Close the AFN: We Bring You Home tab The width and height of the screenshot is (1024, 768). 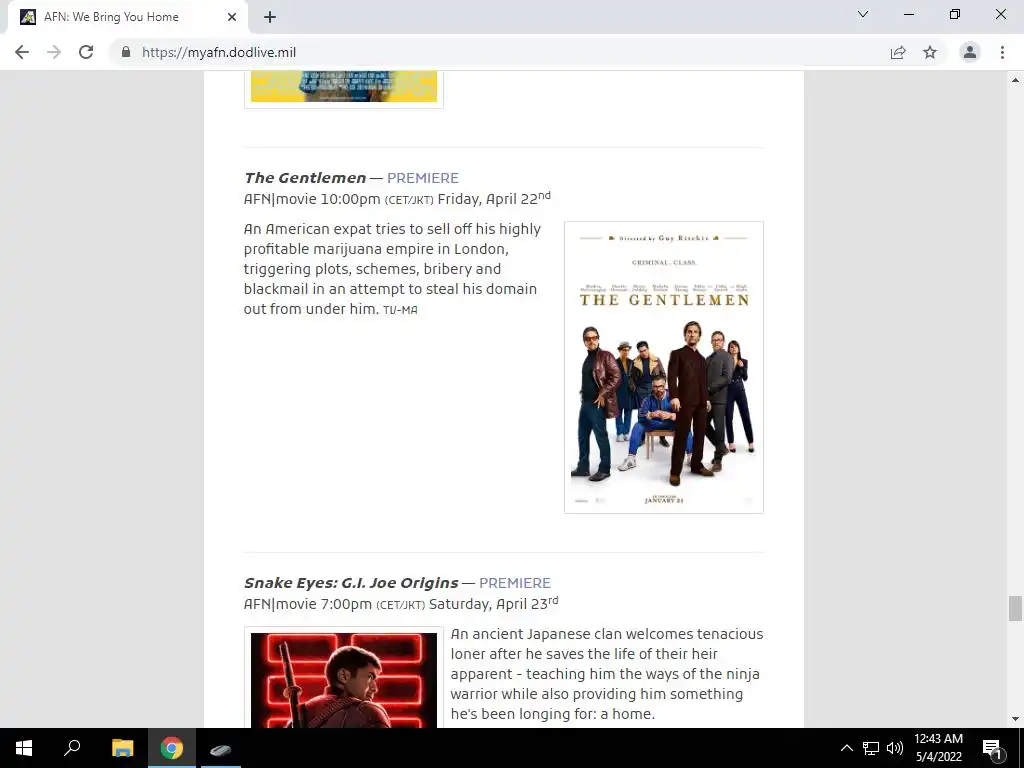pos(232,17)
